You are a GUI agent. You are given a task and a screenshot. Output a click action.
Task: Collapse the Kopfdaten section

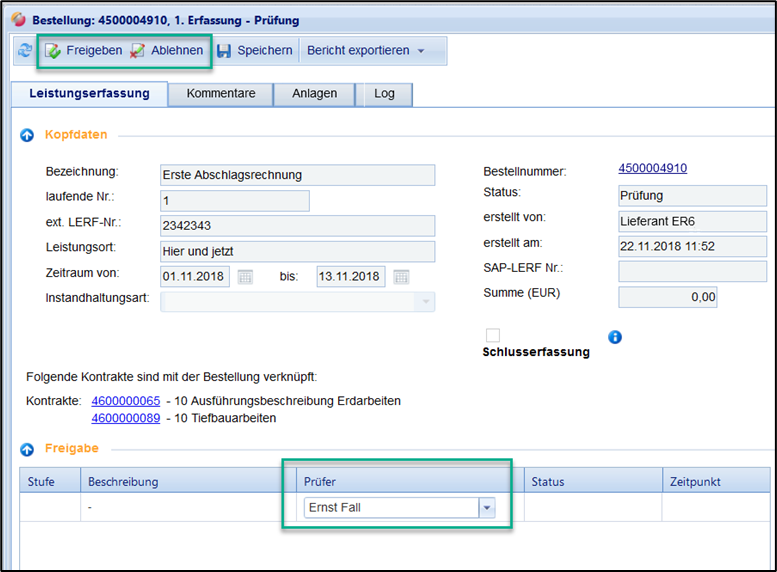[27, 134]
